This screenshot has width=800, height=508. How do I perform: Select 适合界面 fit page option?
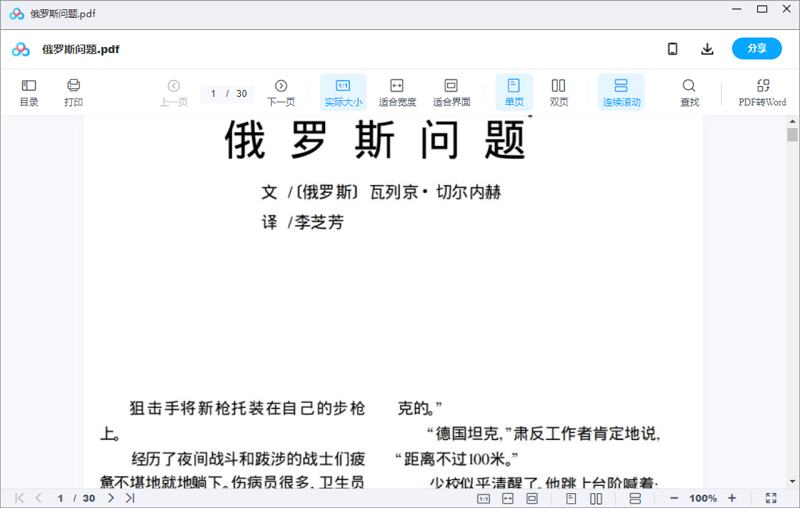tap(451, 92)
